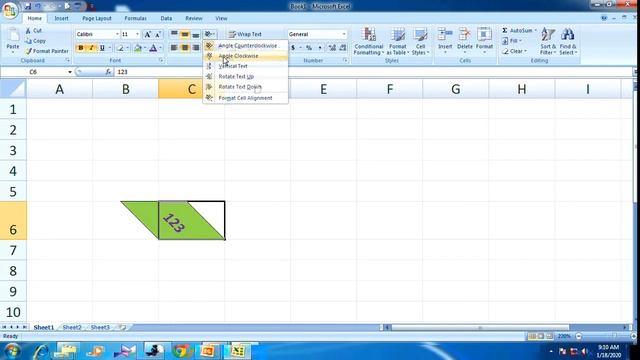Switch to the Page Layout tab
The image size is (640, 360).
pyautogui.click(x=97, y=18)
